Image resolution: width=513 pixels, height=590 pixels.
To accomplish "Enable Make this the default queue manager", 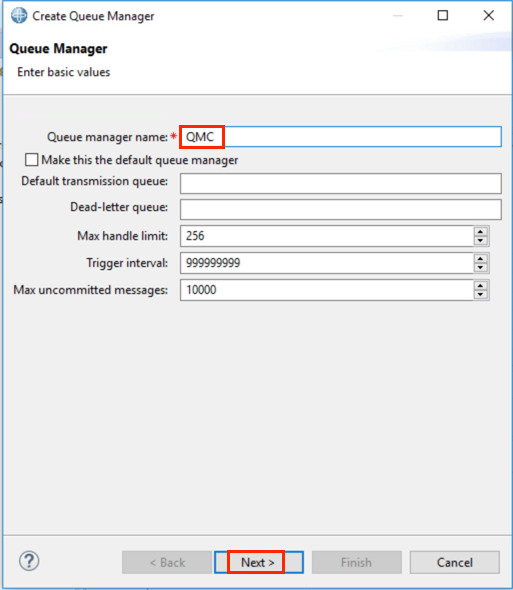I will (32, 160).
